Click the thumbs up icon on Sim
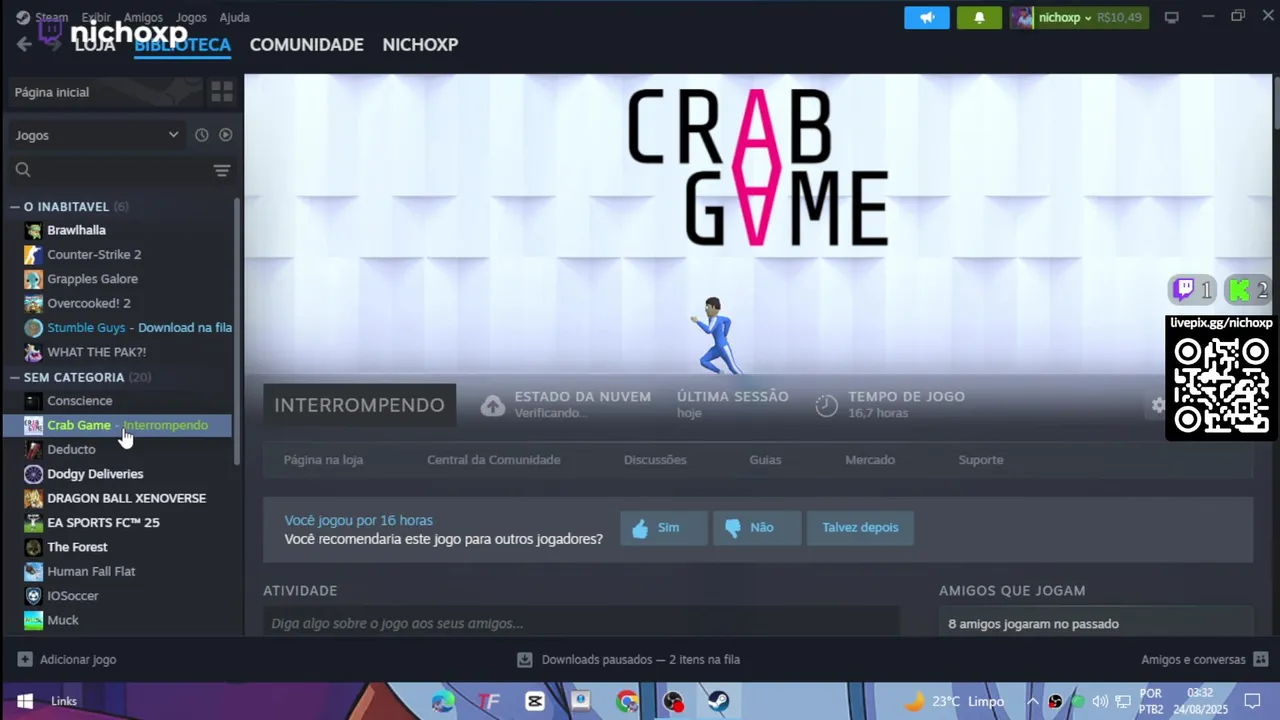 640,528
